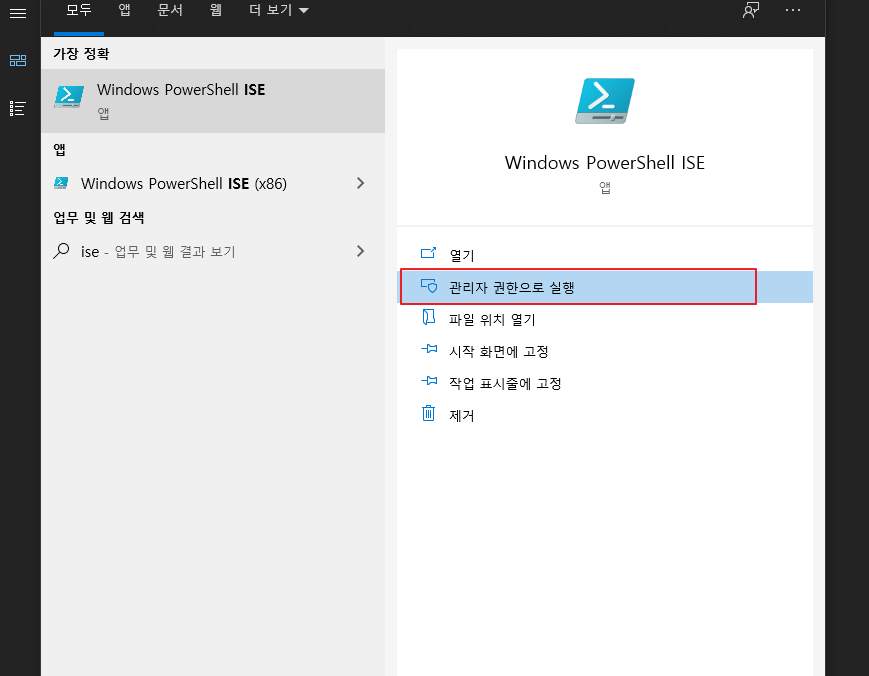Click the large PowerShell ISE preview icon

pos(605,101)
